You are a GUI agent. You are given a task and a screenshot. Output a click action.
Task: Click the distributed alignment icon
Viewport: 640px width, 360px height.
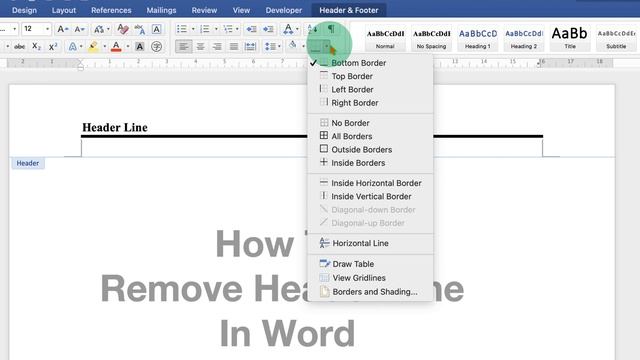coord(250,47)
